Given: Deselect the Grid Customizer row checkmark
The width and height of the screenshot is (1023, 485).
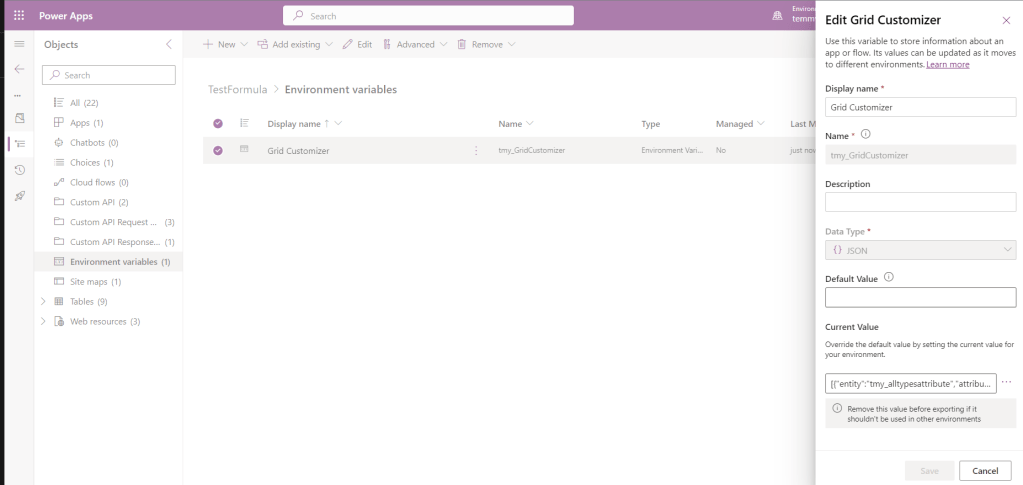Looking at the screenshot, I should point(218,150).
